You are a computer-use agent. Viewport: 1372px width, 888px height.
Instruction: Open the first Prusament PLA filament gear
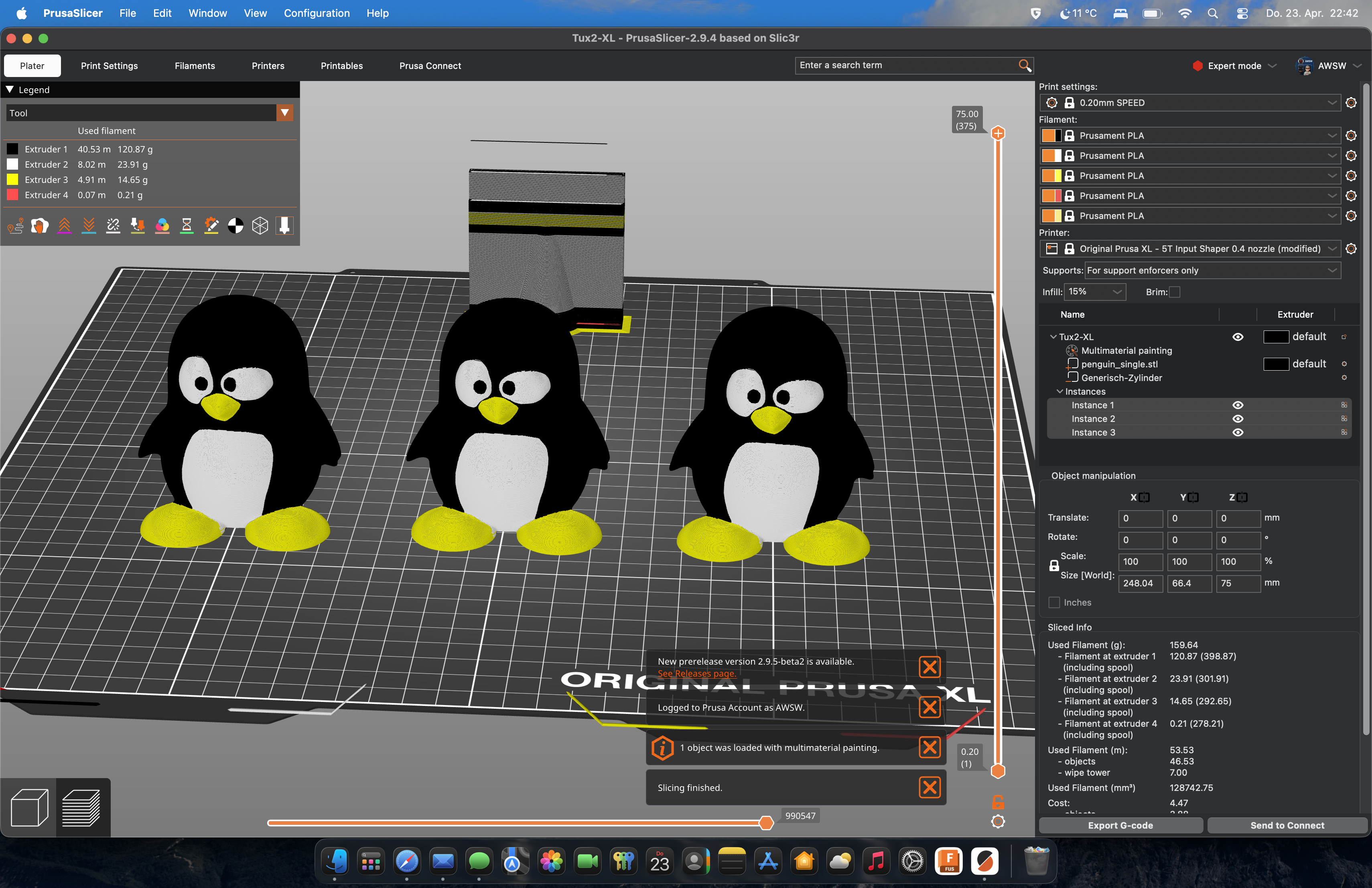1351,136
